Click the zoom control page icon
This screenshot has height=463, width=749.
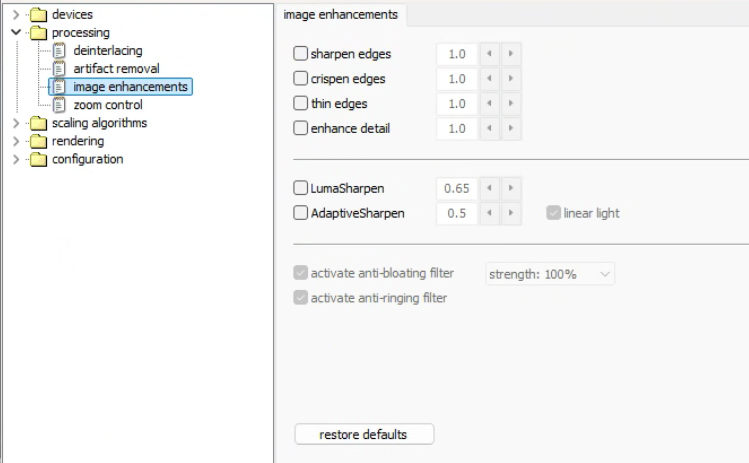tap(60, 105)
